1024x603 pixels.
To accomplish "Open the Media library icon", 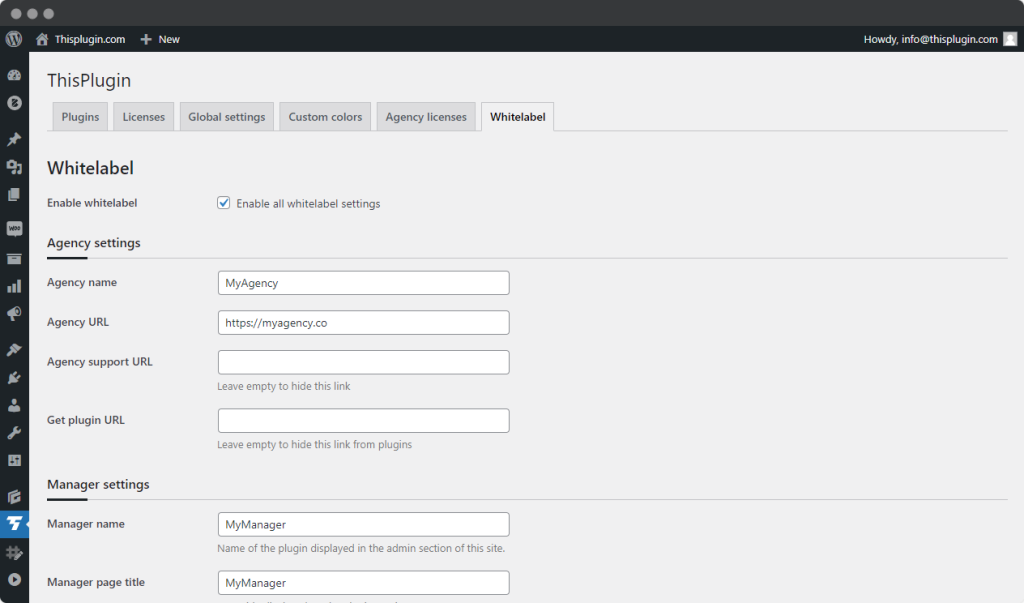I will click(14, 168).
